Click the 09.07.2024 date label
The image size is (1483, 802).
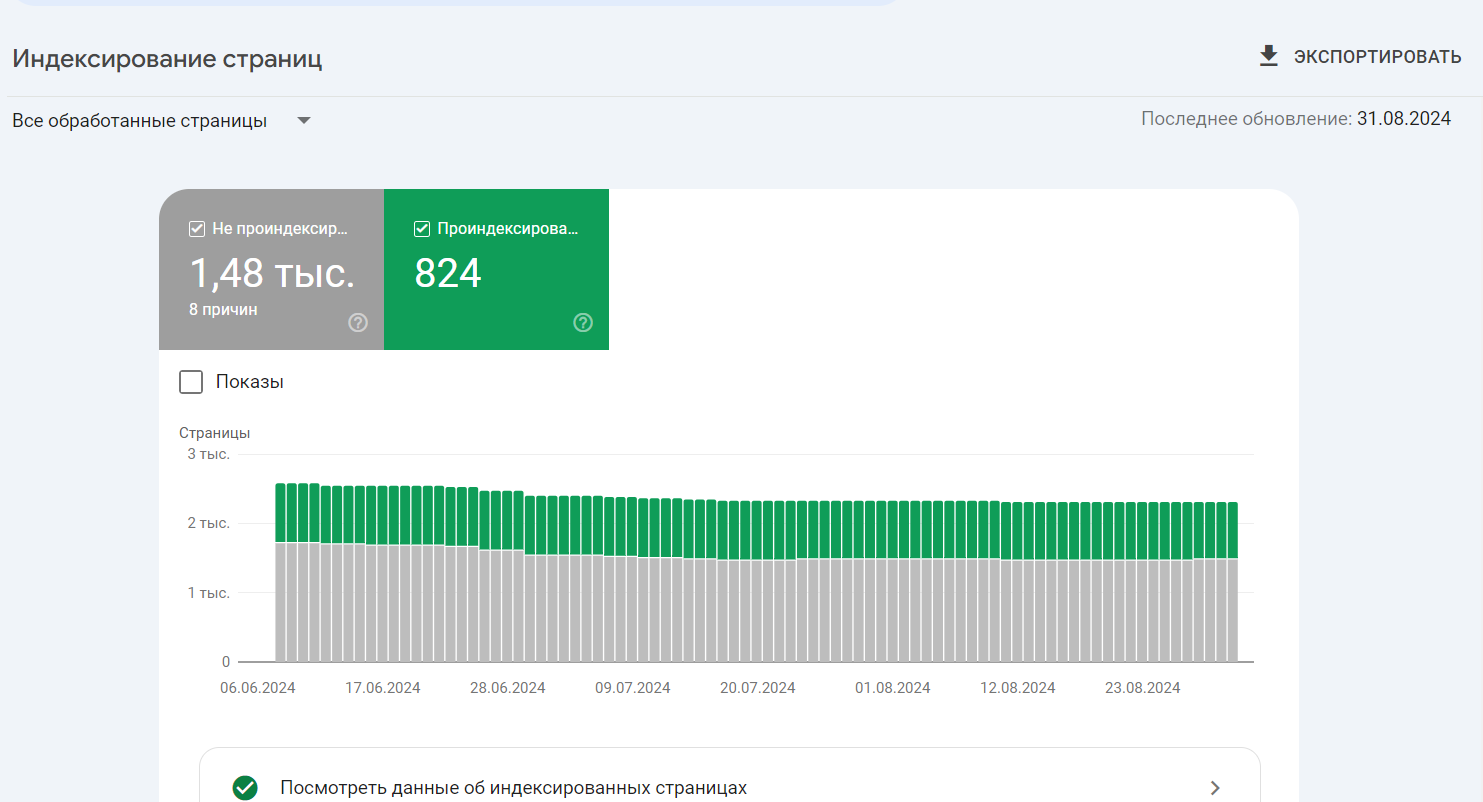coord(633,688)
